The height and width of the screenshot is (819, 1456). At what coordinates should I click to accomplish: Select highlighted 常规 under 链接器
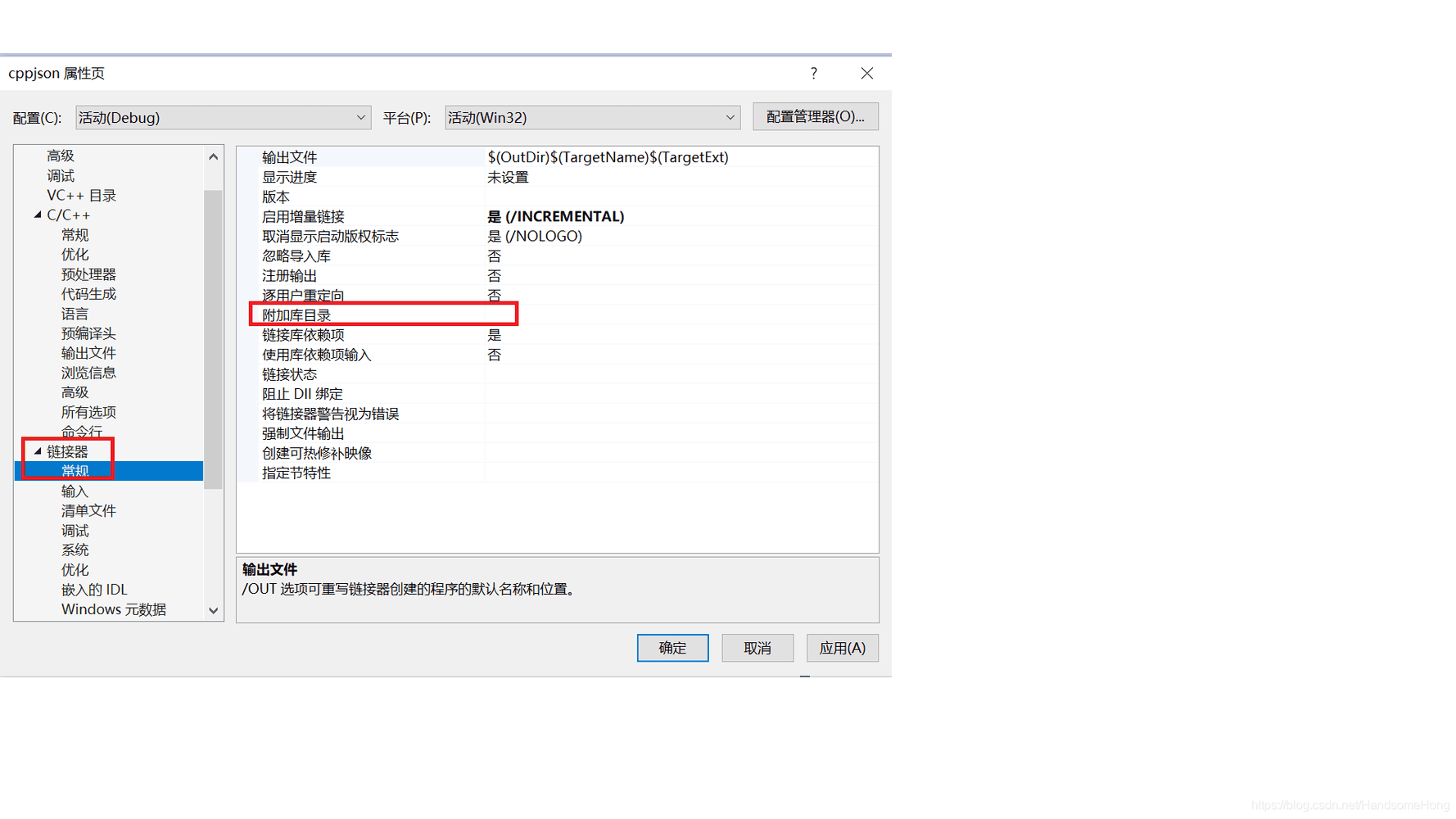pyautogui.click(x=108, y=471)
